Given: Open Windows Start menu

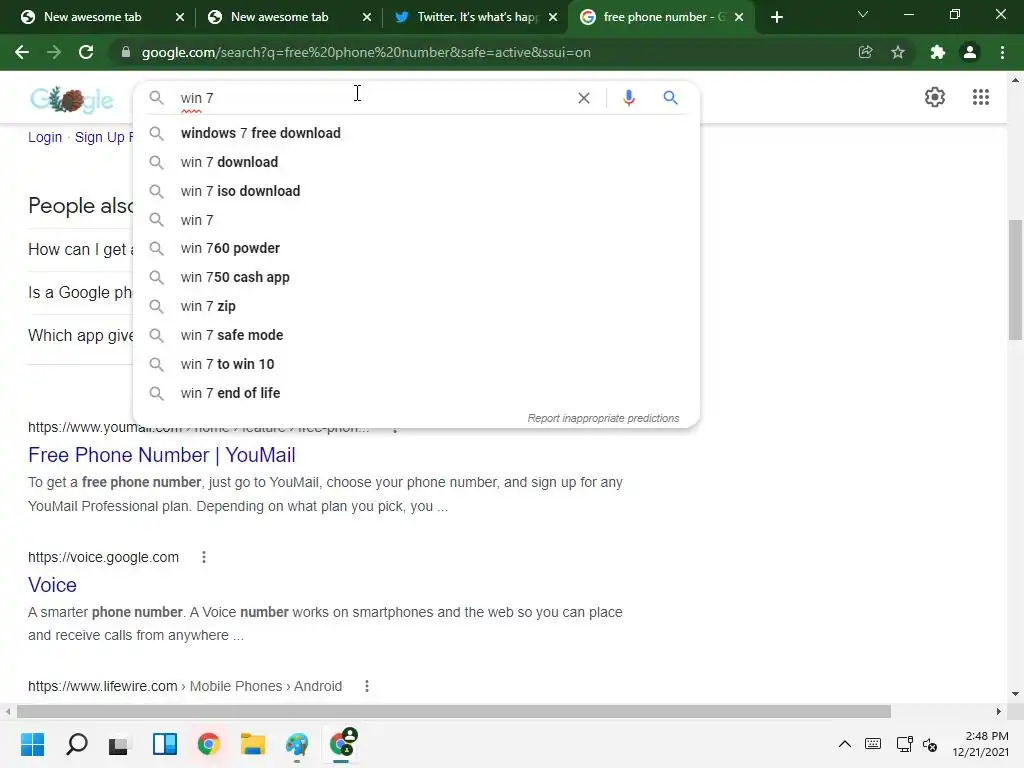Looking at the screenshot, I should point(32,744).
